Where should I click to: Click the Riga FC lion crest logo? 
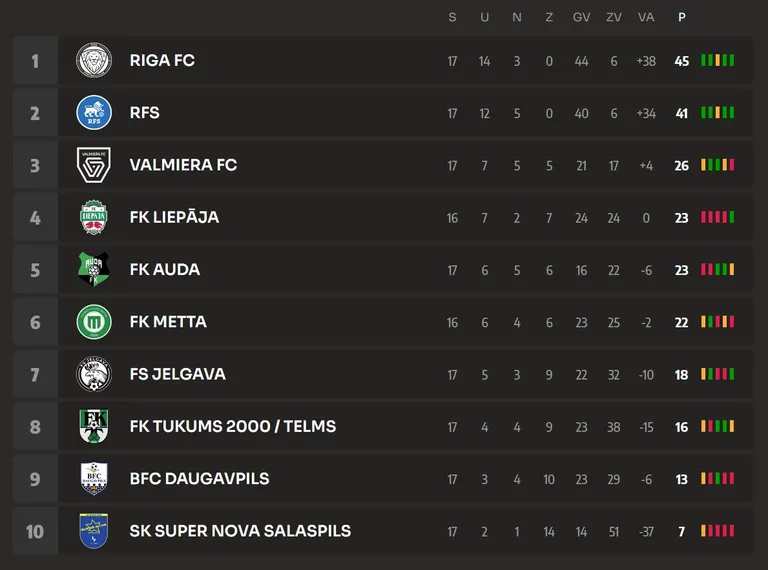pyautogui.click(x=94, y=60)
